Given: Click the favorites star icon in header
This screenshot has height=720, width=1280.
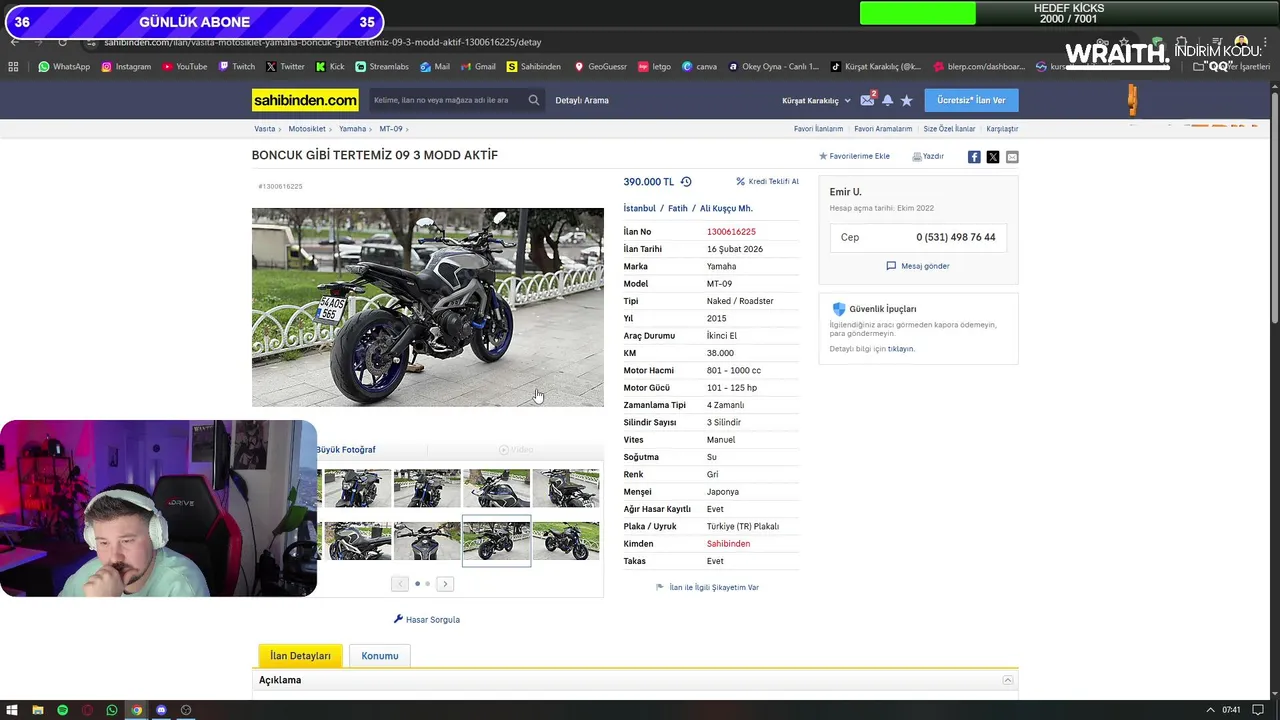Looking at the screenshot, I should (906, 100).
